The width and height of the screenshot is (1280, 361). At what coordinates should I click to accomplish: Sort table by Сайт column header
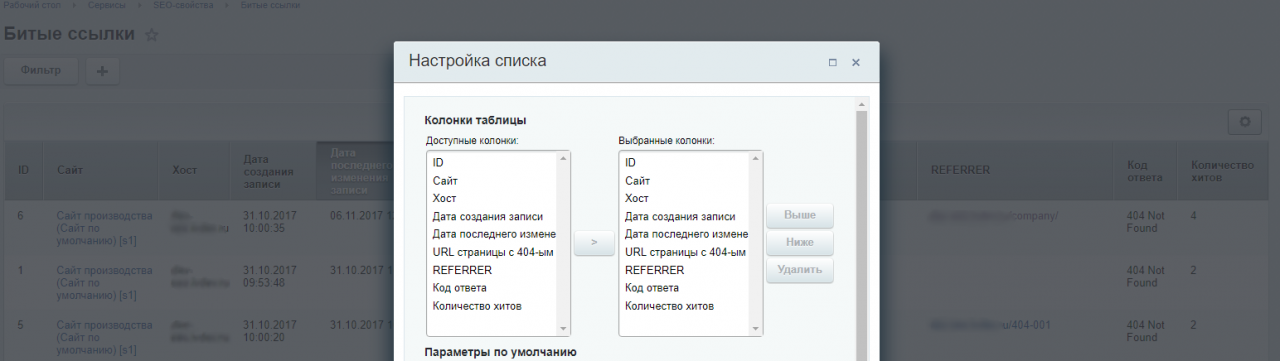point(101,170)
